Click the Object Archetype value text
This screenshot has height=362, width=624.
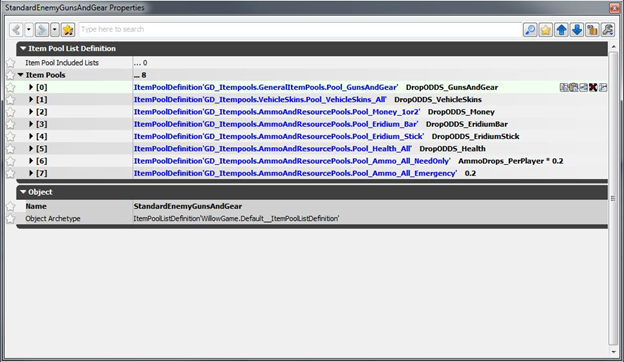tap(236, 218)
